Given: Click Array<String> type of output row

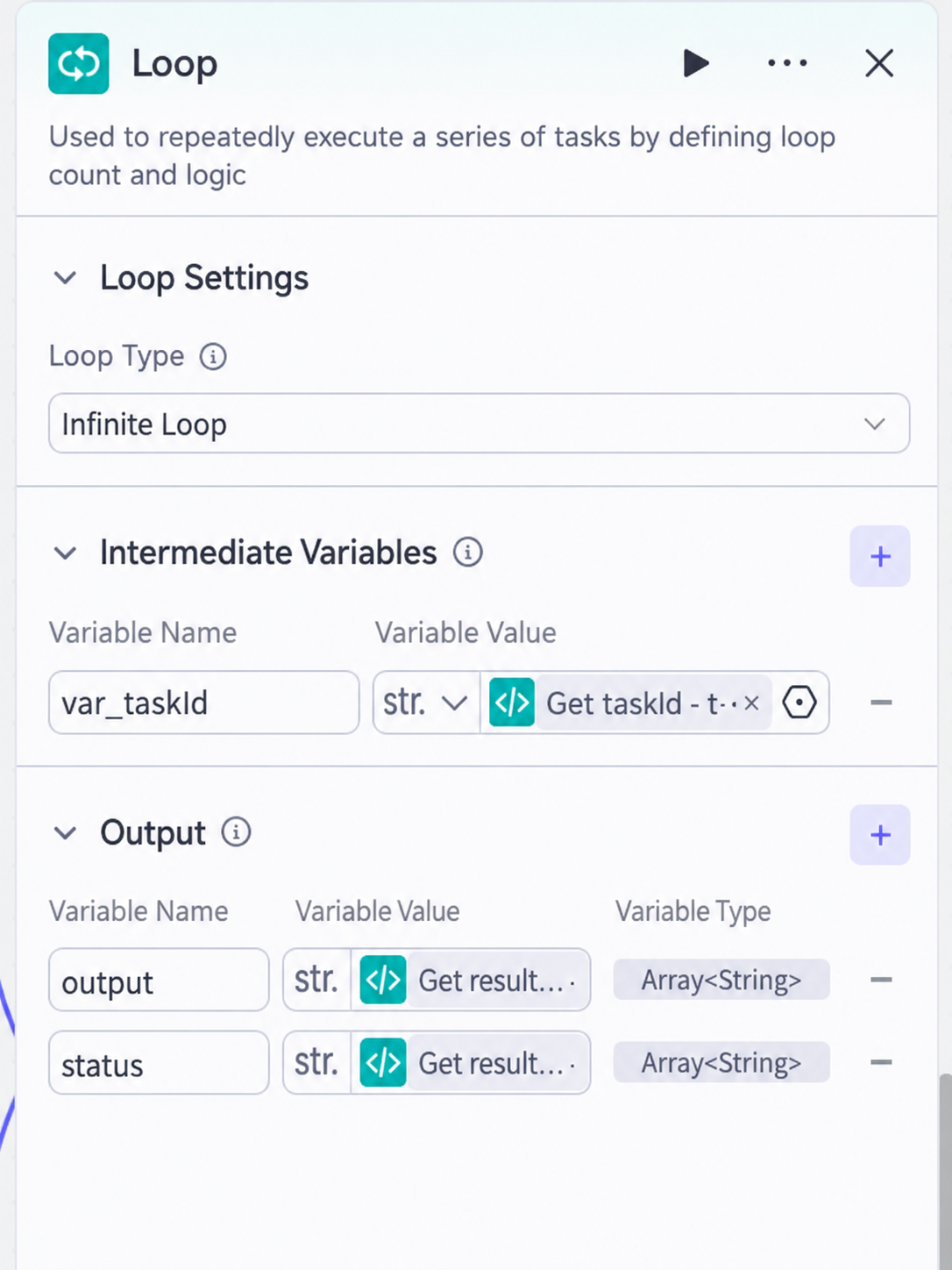Looking at the screenshot, I should (x=721, y=980).
